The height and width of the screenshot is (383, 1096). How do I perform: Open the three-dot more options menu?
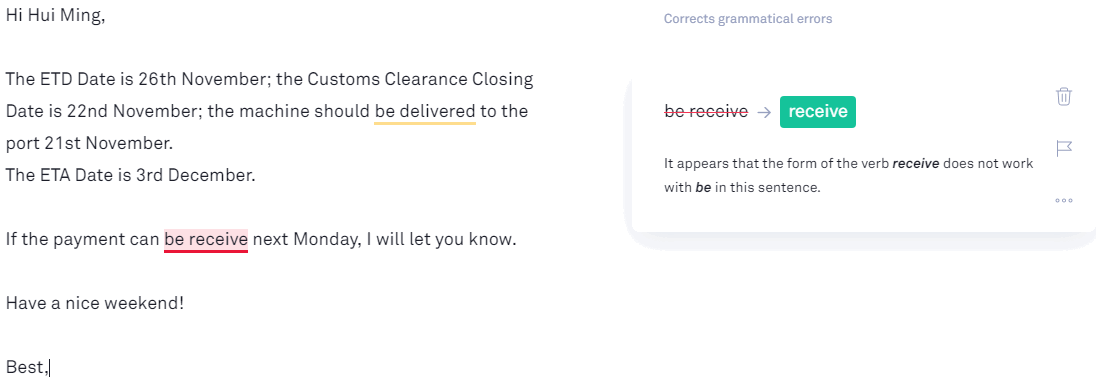point(1063,201)
